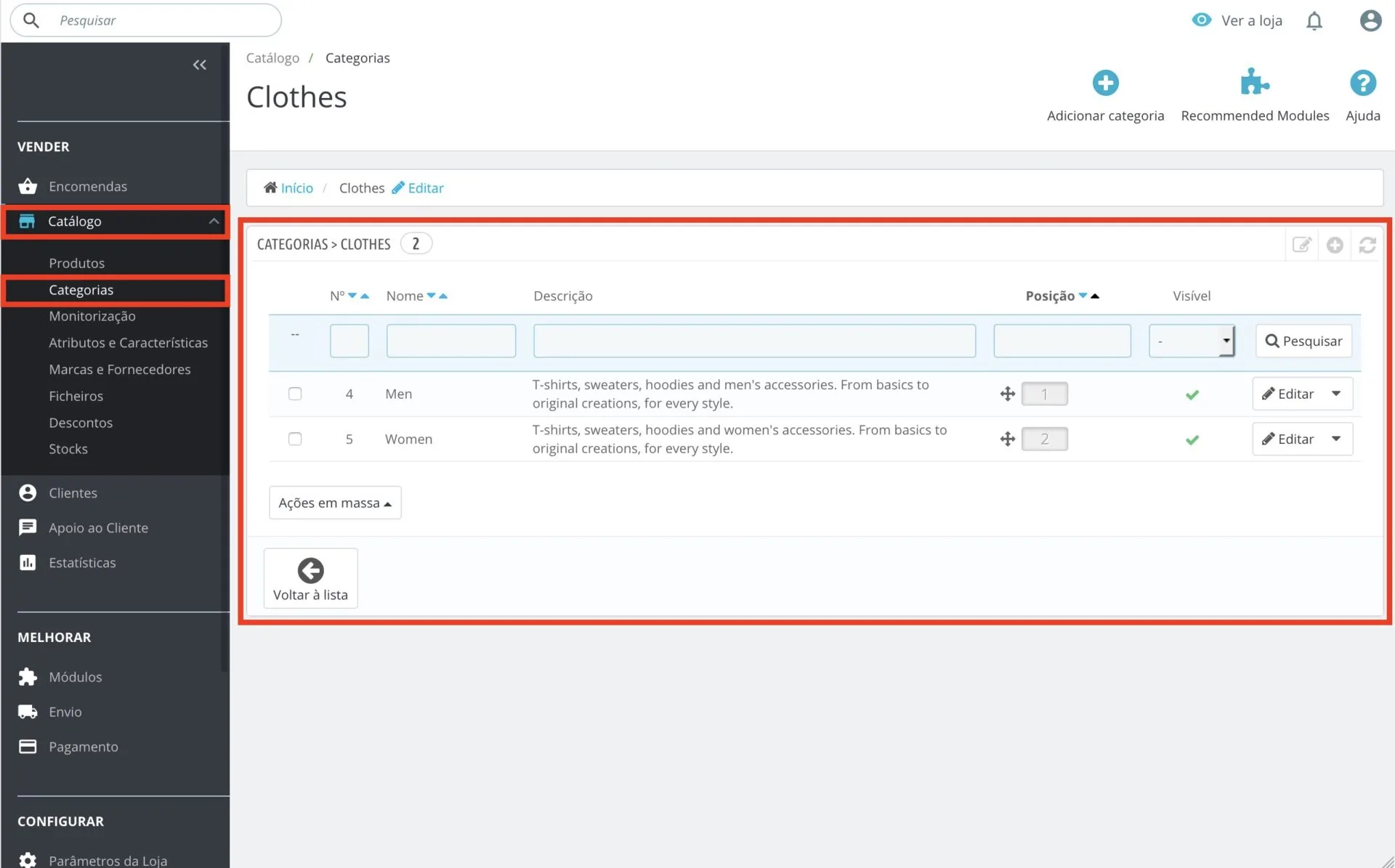Collapse the sidebar with double chevron
The image size is (1395, 868).
(x=199, y=65)
